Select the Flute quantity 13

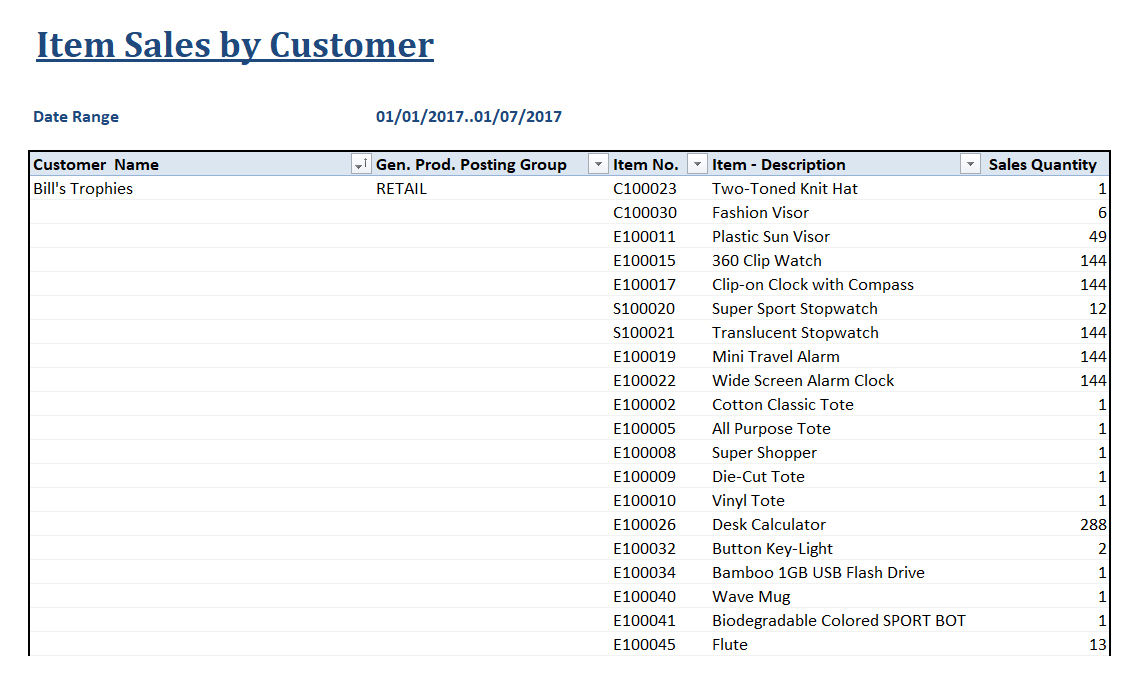(1098, 644)
